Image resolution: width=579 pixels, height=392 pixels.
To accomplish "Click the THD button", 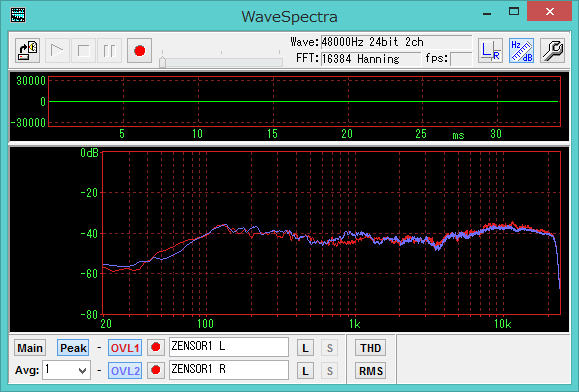I will (x=370, y=348).
